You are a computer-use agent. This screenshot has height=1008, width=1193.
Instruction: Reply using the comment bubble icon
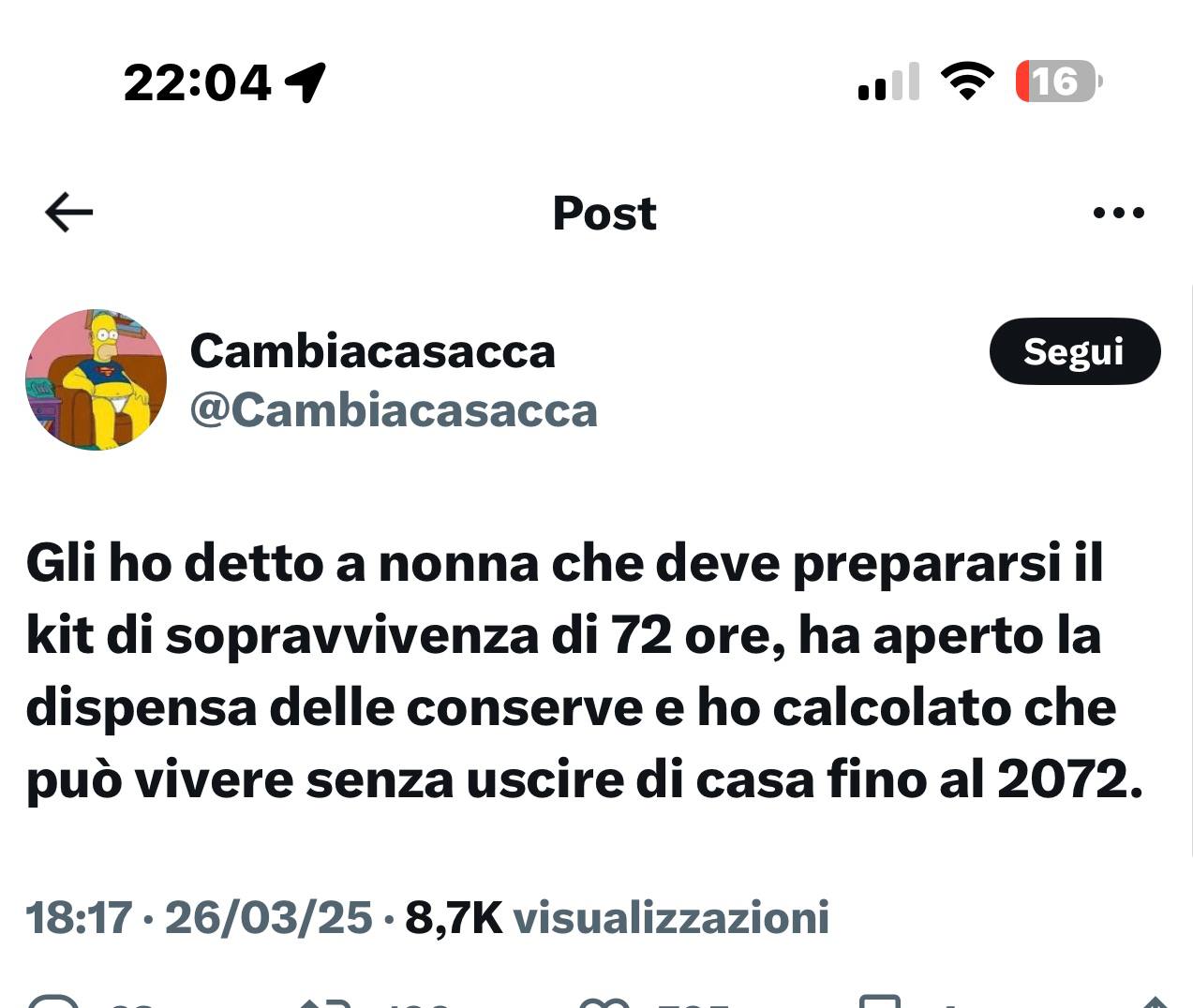tap(53, 1001)
